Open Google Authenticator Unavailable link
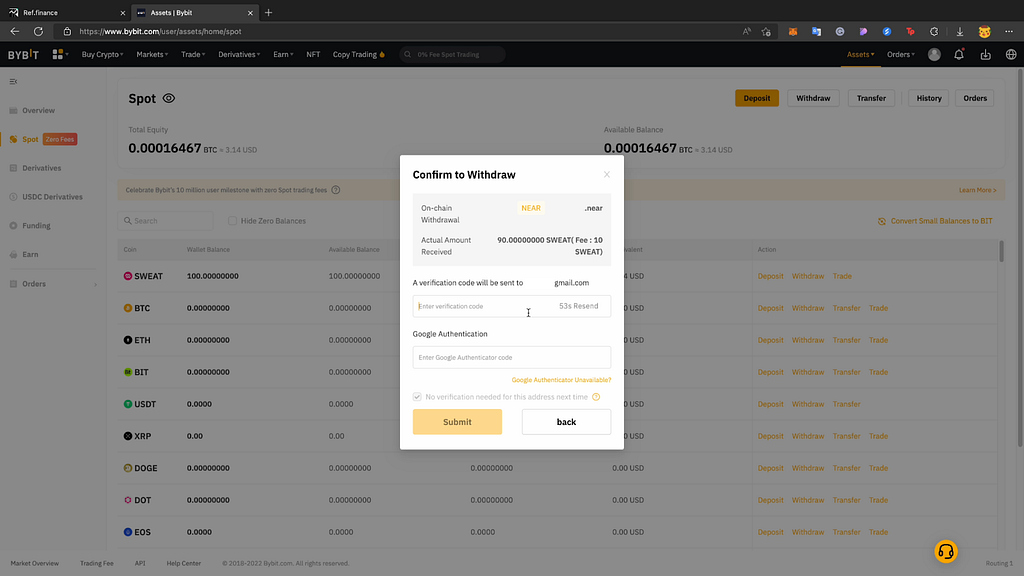Screen dimensions: 1024x576 [561, 380]
